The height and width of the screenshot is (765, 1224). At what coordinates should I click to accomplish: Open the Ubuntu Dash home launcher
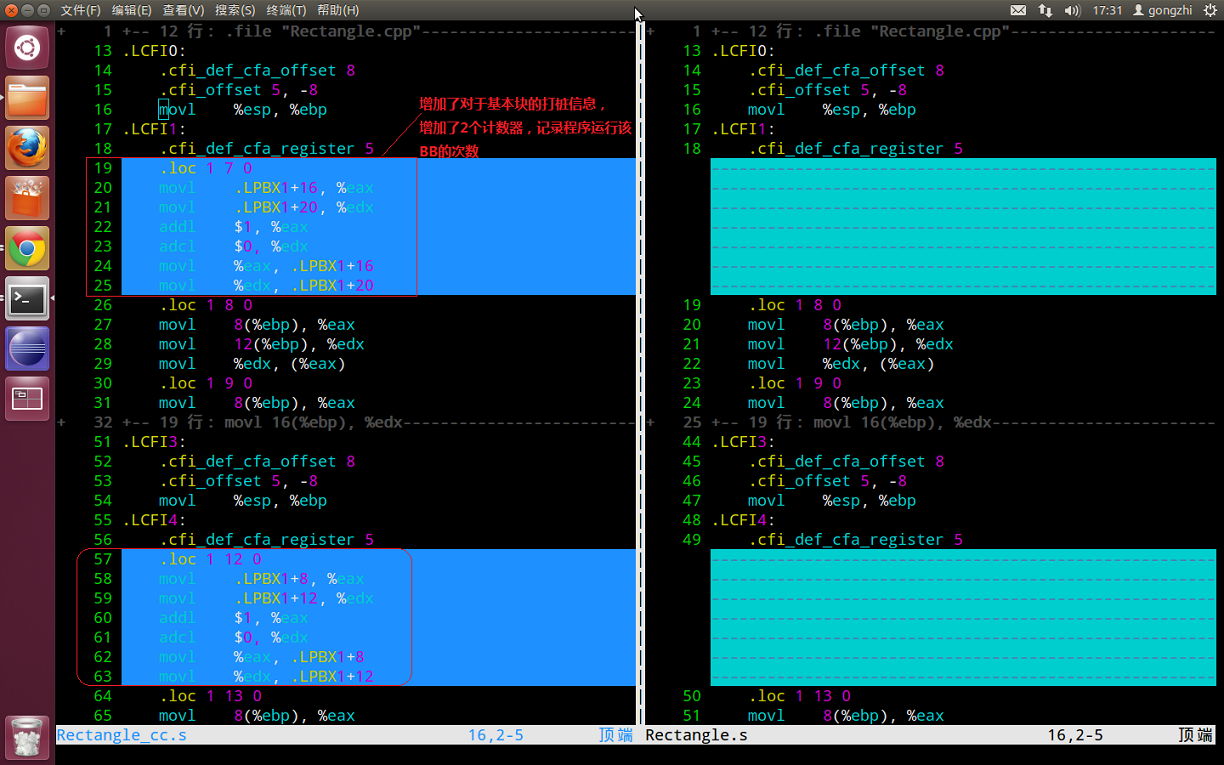27,46
